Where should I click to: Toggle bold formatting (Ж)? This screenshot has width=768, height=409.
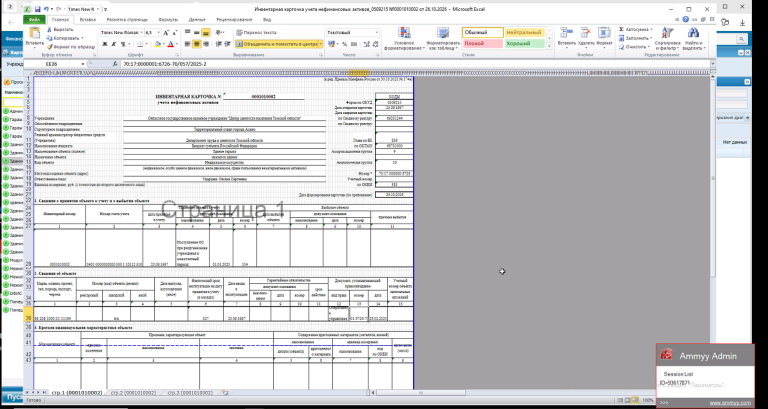pos(105,44)
